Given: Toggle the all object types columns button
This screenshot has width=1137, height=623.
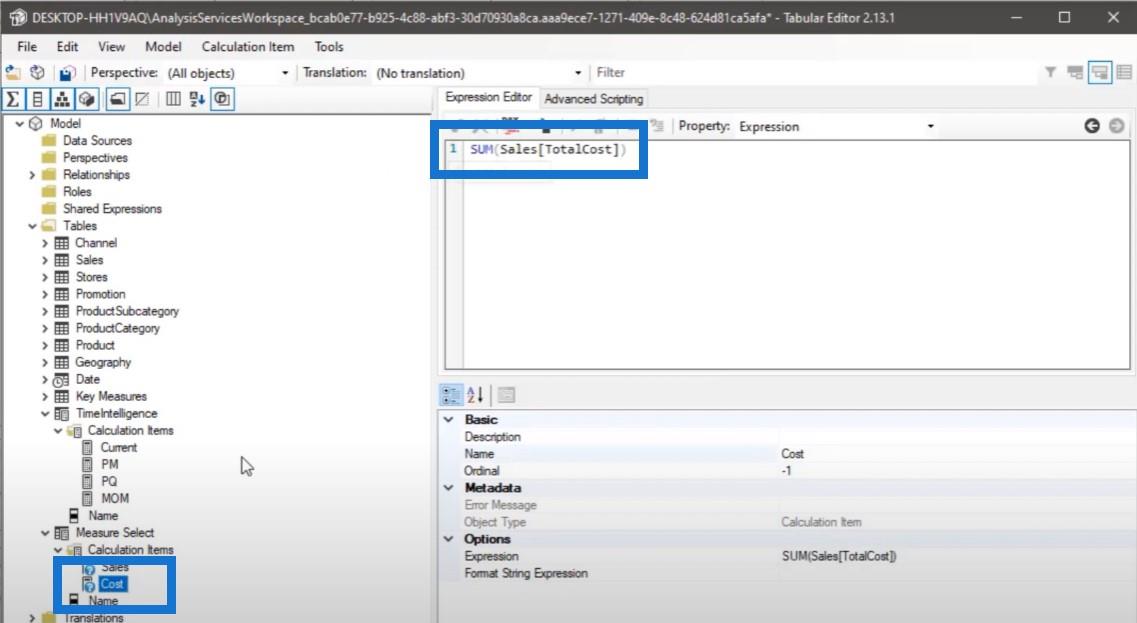Looking at the screenshot, I should (x=173, y=99).
